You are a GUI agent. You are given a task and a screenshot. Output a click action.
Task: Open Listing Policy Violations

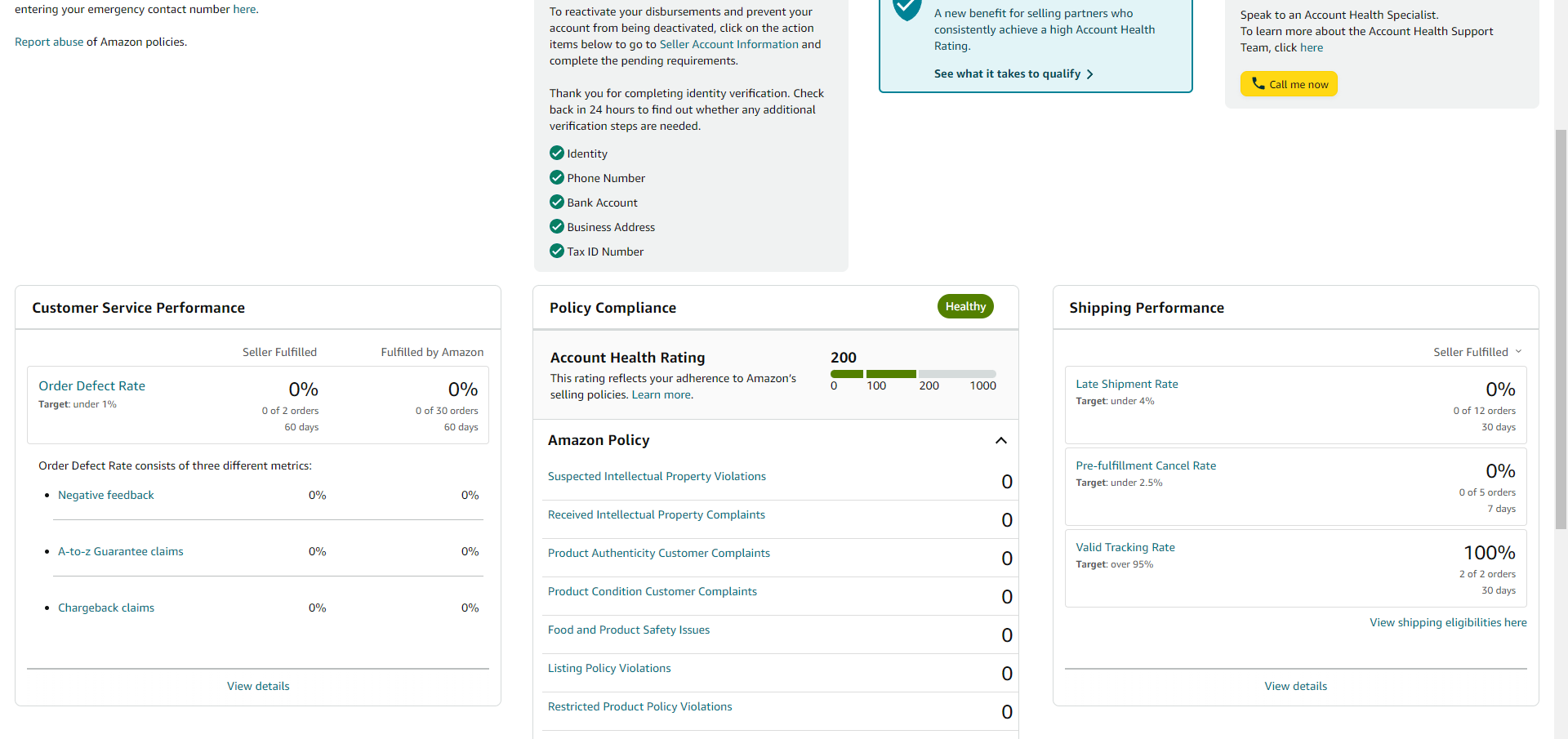(609, 668)
